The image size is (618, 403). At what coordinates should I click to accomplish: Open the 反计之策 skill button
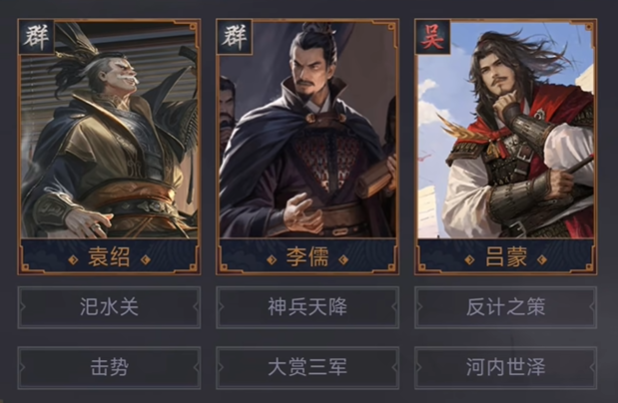coord(506,307)
